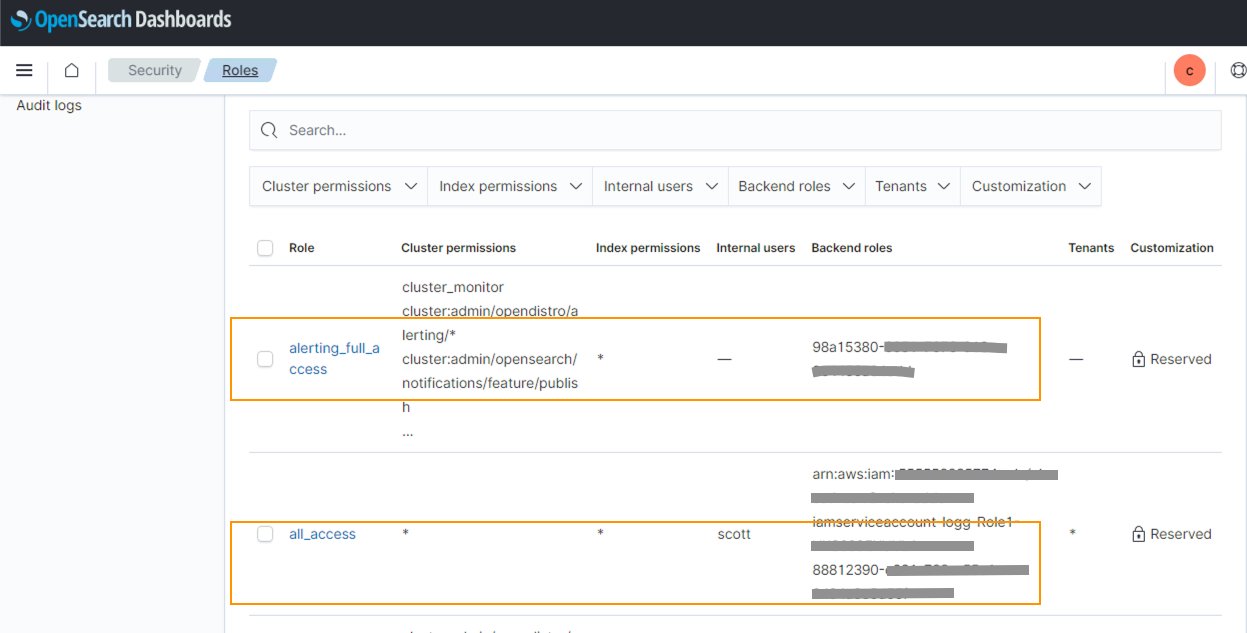Click lock icon in alerting_full_access row

click(x=1138, y=359)
